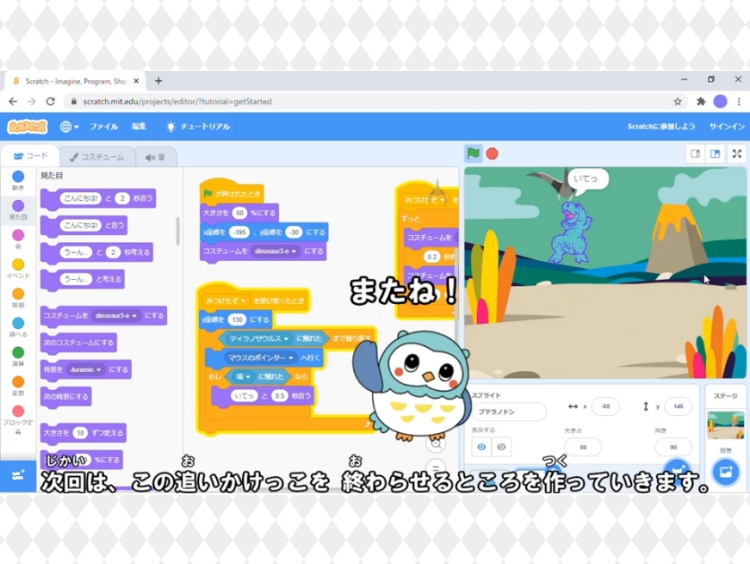The height and width of the screenshot is (564, 750).
Task: Click the 次のコスチュームにする block
Action: pos(79,343)
